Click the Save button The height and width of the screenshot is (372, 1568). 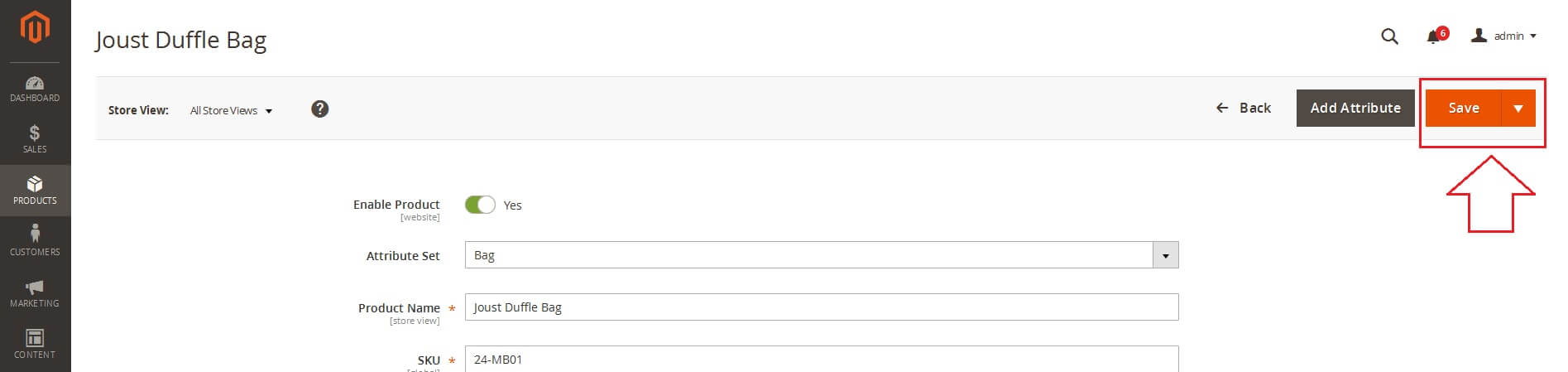point(1463,109)
